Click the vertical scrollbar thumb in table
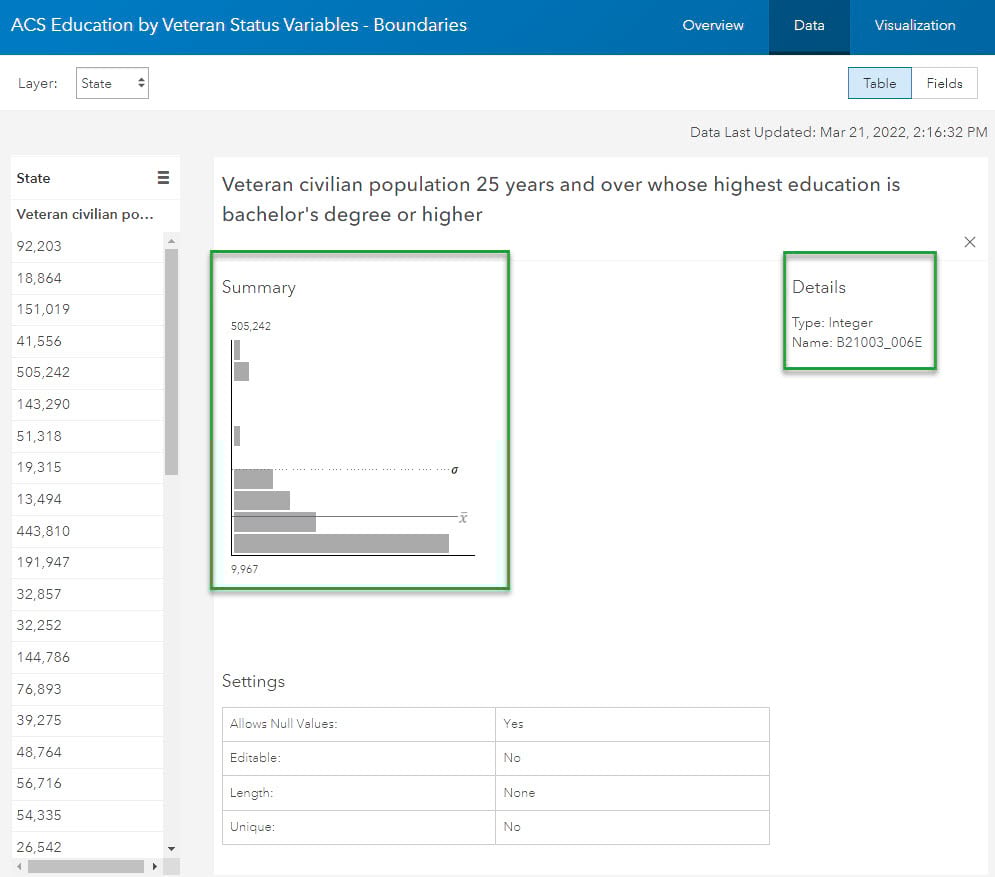This screenshot has width=995, height=877. [171, 362]
